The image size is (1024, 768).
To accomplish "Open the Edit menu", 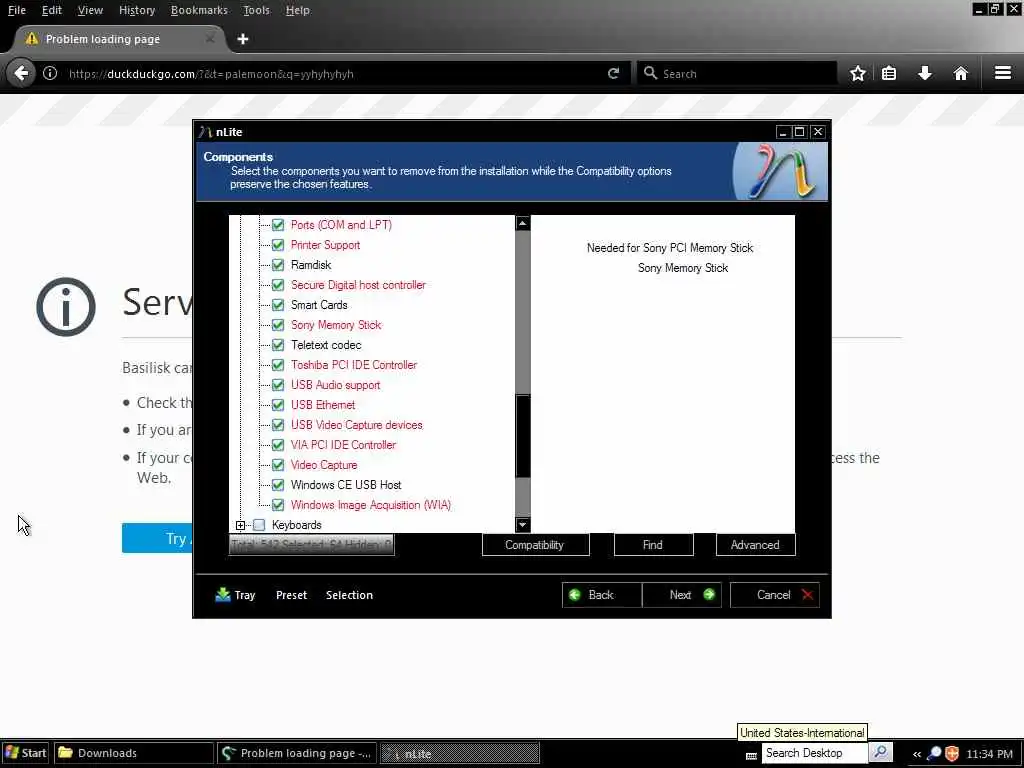I will tap(52, 10).
